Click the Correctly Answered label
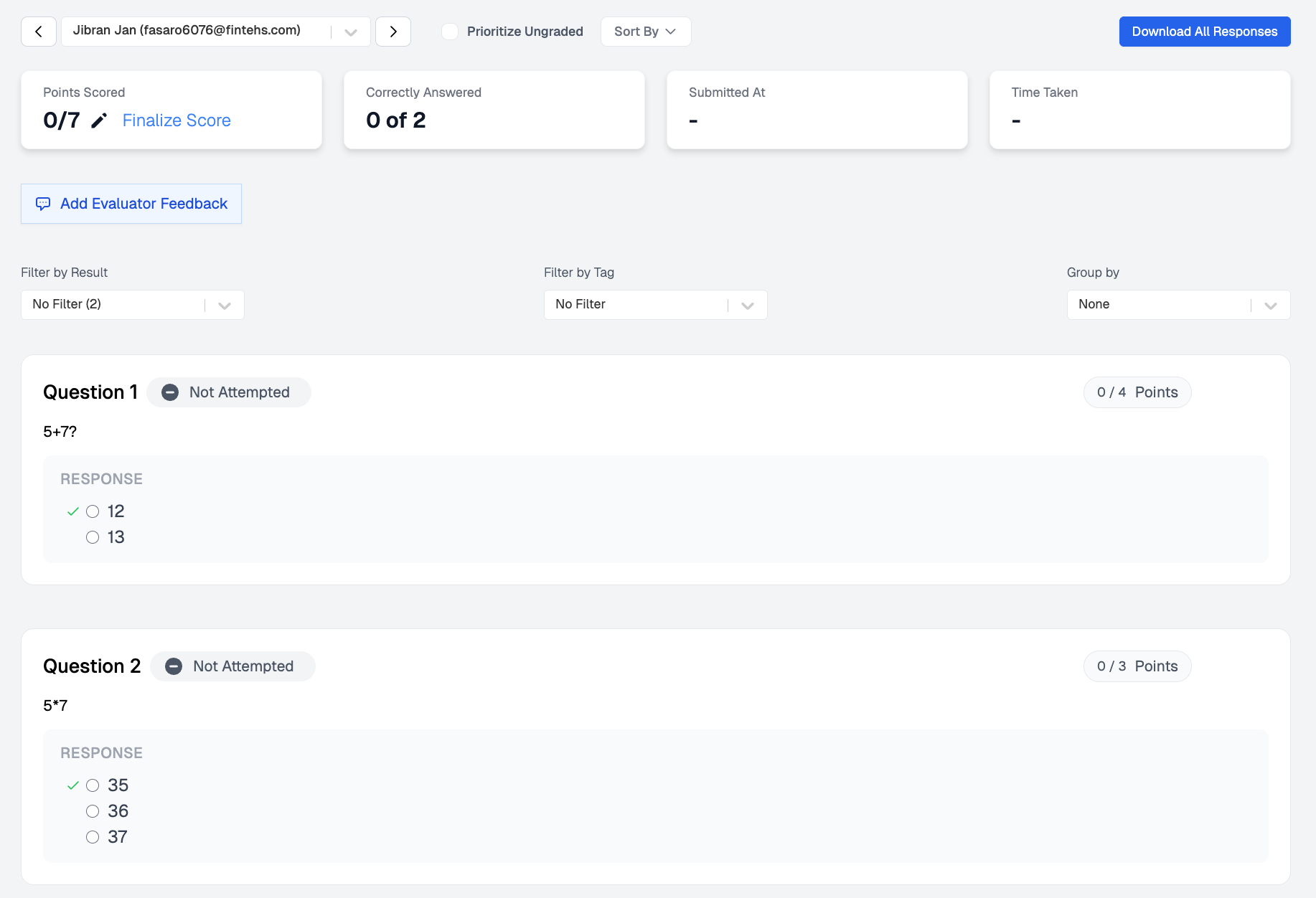Image resolution: width=1316 pixels, height=898 pixels. [423, 93]
